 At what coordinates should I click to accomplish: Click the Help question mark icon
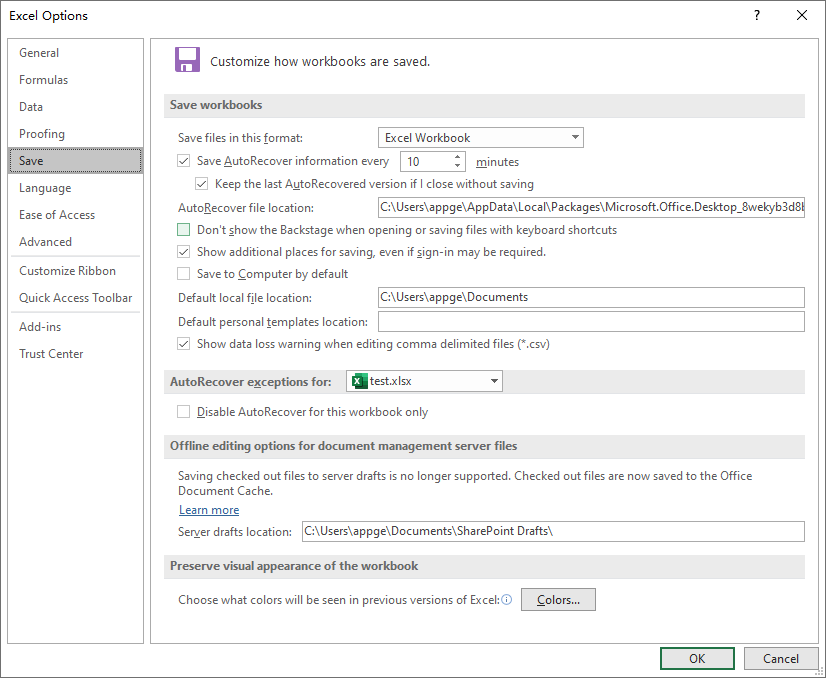(757, 15)
